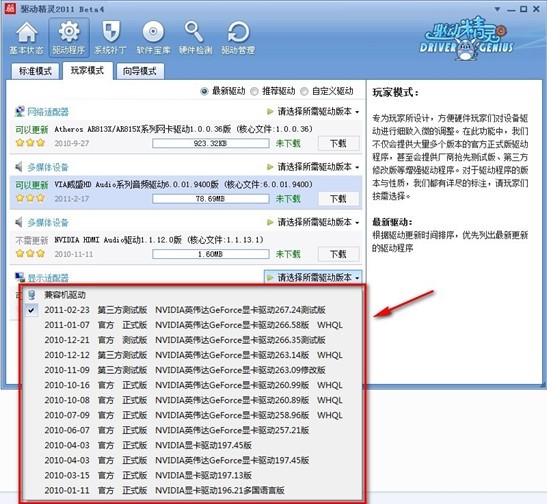Click the 未下载 status beside 78.69MB
Screen dimensions: 547x504
pyautogui.click(x=288, y=198)
